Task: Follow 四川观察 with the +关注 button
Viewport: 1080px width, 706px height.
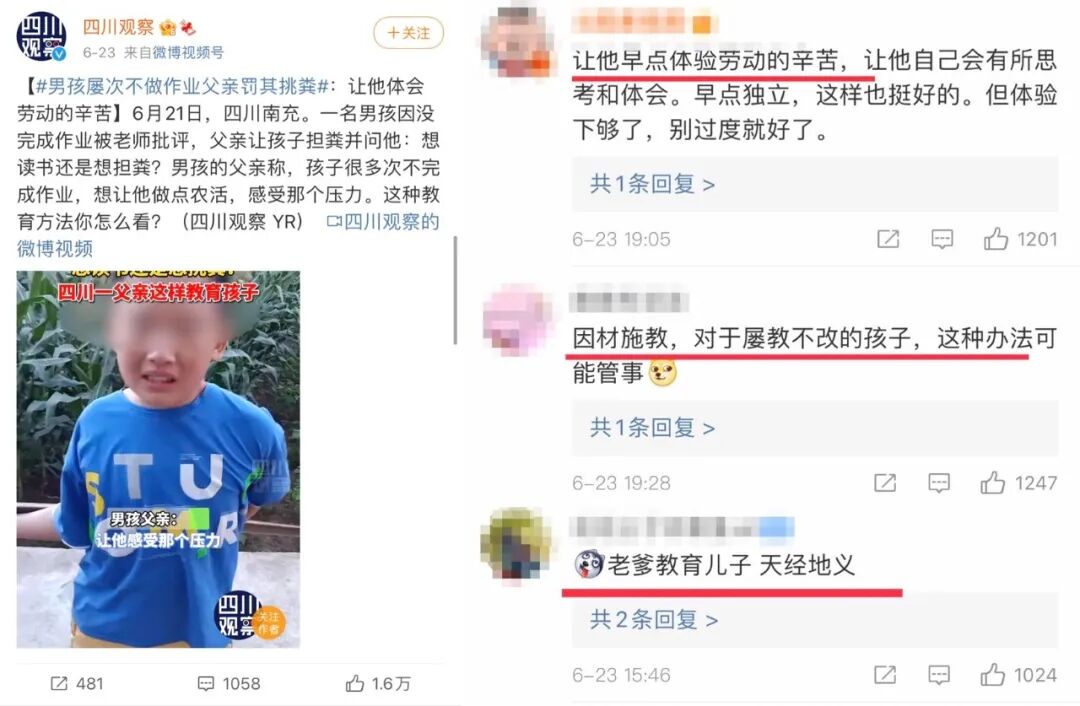Action: 408,32
